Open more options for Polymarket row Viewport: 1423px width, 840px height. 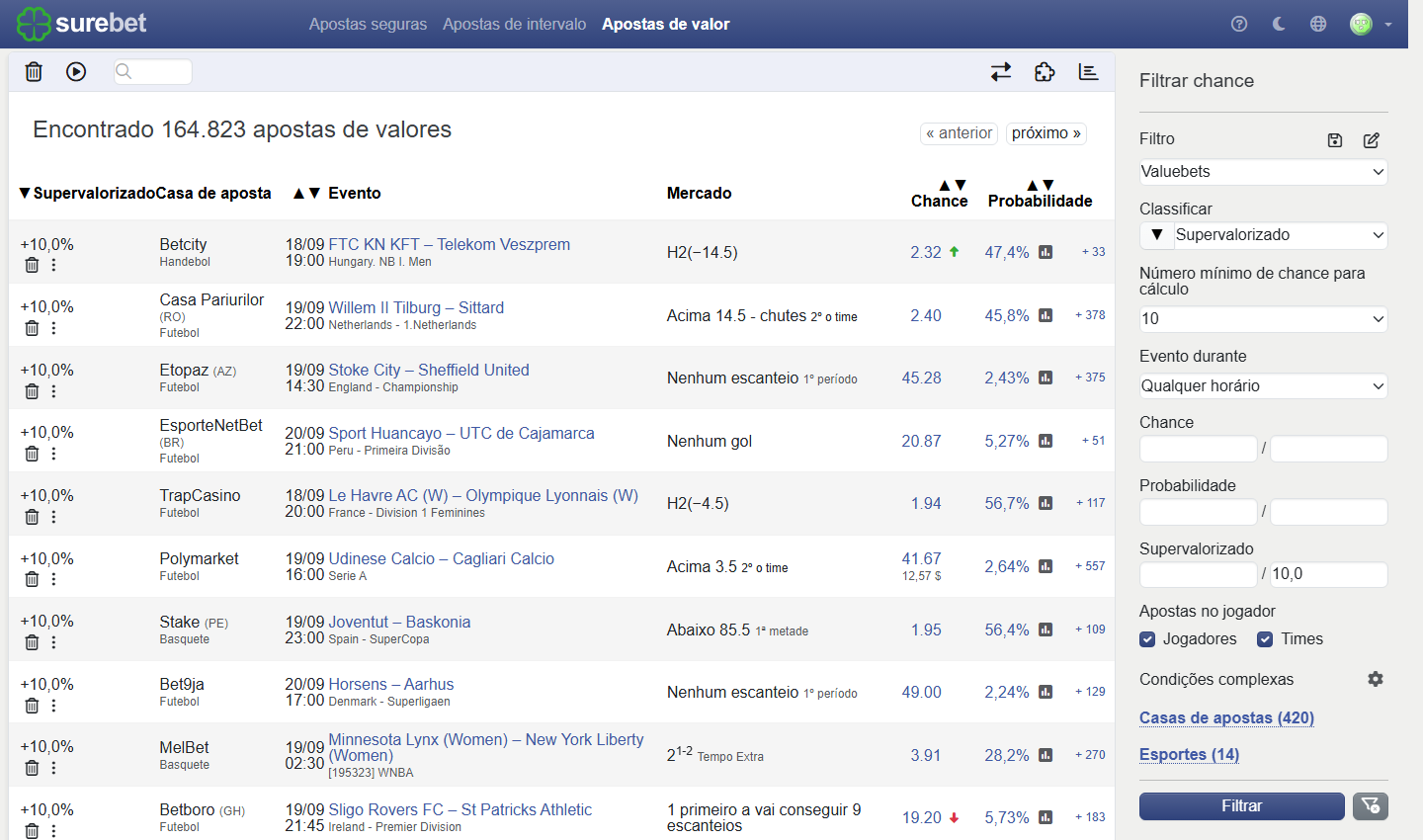(53, 579)
